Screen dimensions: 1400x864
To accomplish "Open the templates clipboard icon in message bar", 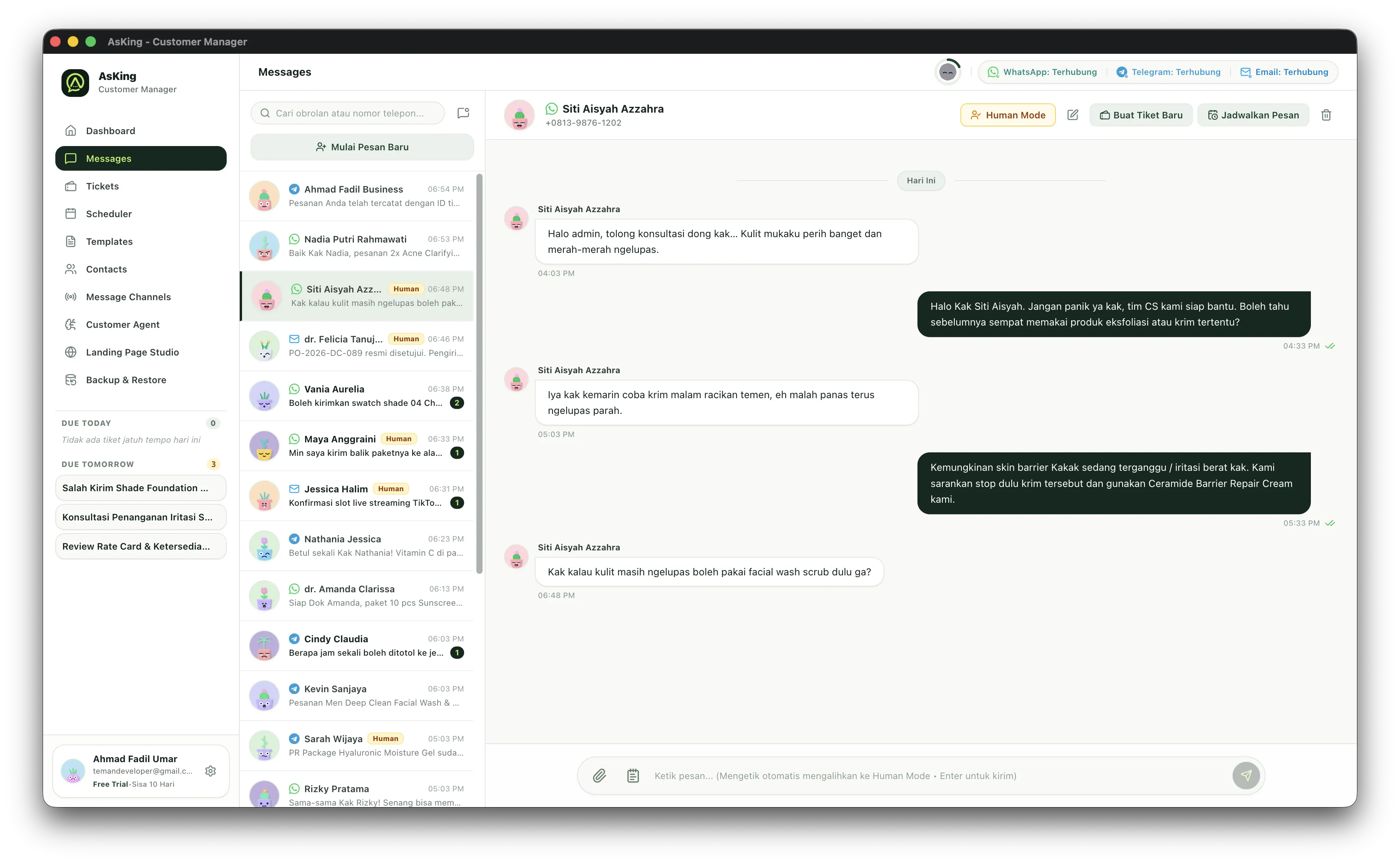I will click(633, 776).
